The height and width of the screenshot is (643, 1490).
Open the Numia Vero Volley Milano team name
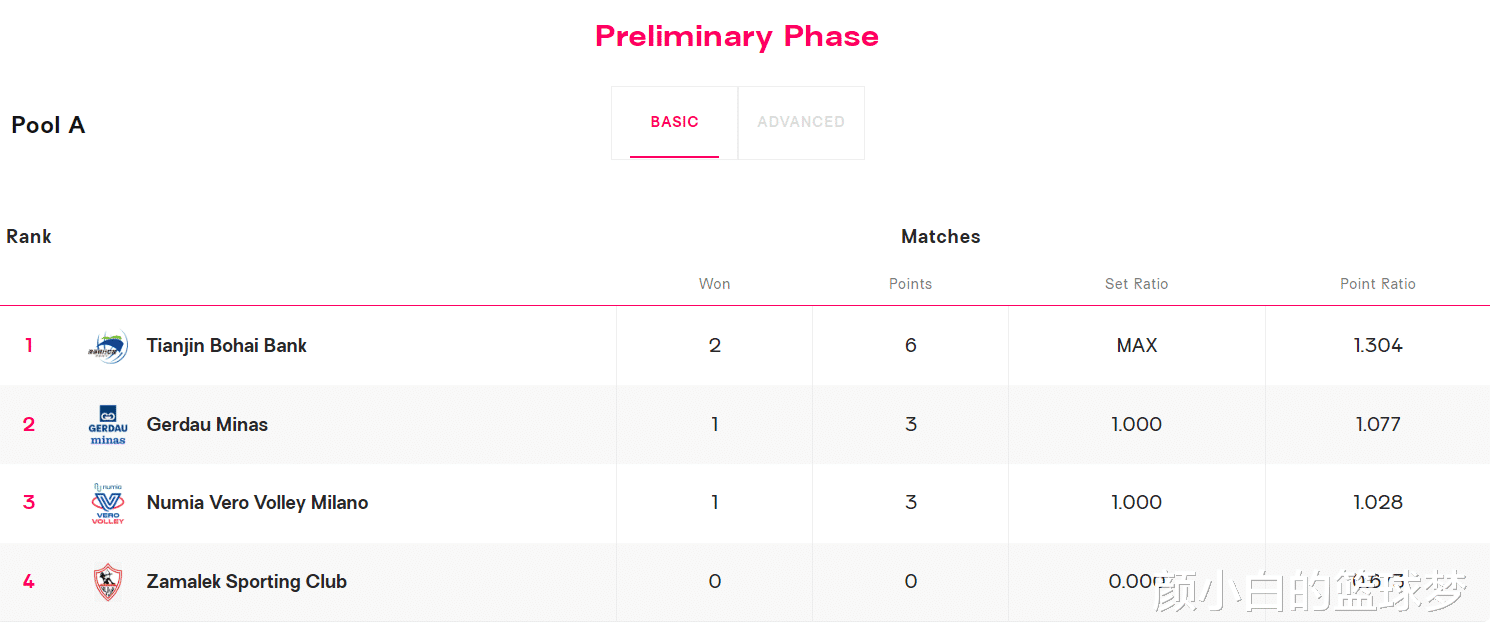pos(258,503)
